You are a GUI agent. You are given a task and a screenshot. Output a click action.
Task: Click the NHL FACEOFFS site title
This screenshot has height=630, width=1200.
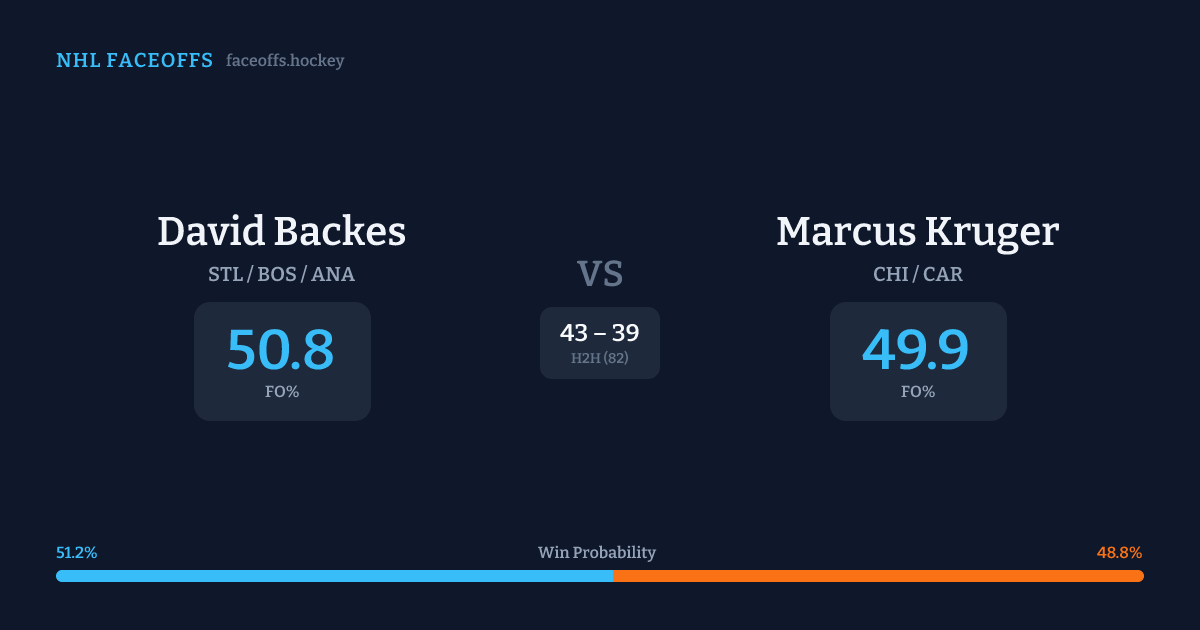tap(134, 61)
